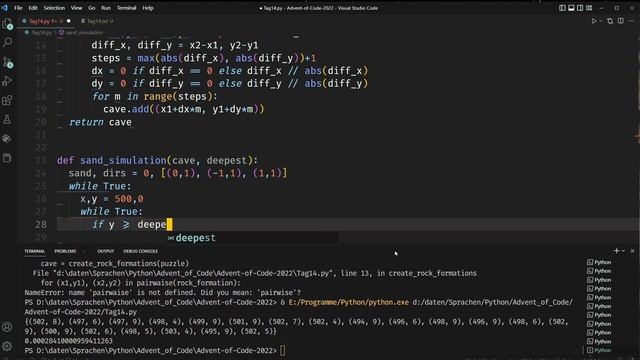
Task: Open the Manage gear menu
Action: pos(7,346)
